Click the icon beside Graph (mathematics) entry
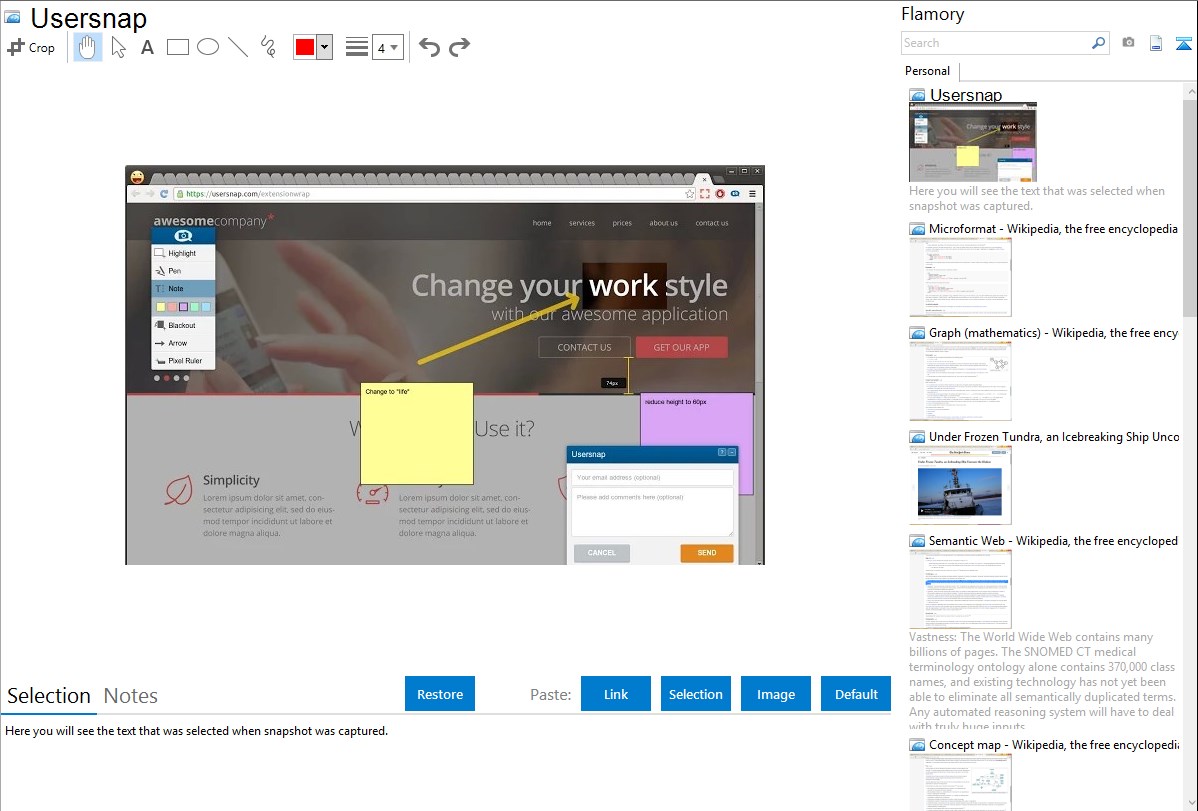 click(918, 333)
